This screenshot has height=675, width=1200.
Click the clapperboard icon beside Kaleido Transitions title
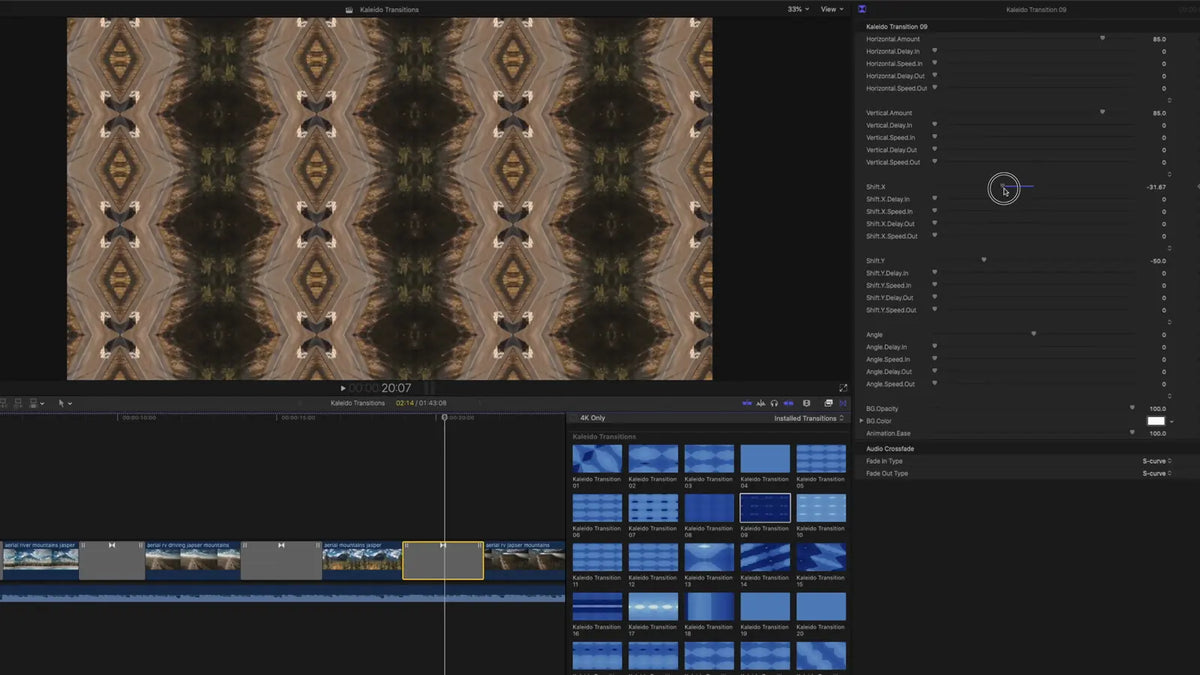coord(349,10)
